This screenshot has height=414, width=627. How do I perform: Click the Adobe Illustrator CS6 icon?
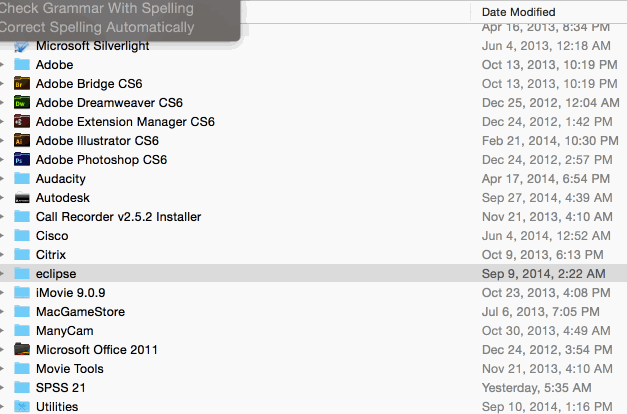coord(22,140)
